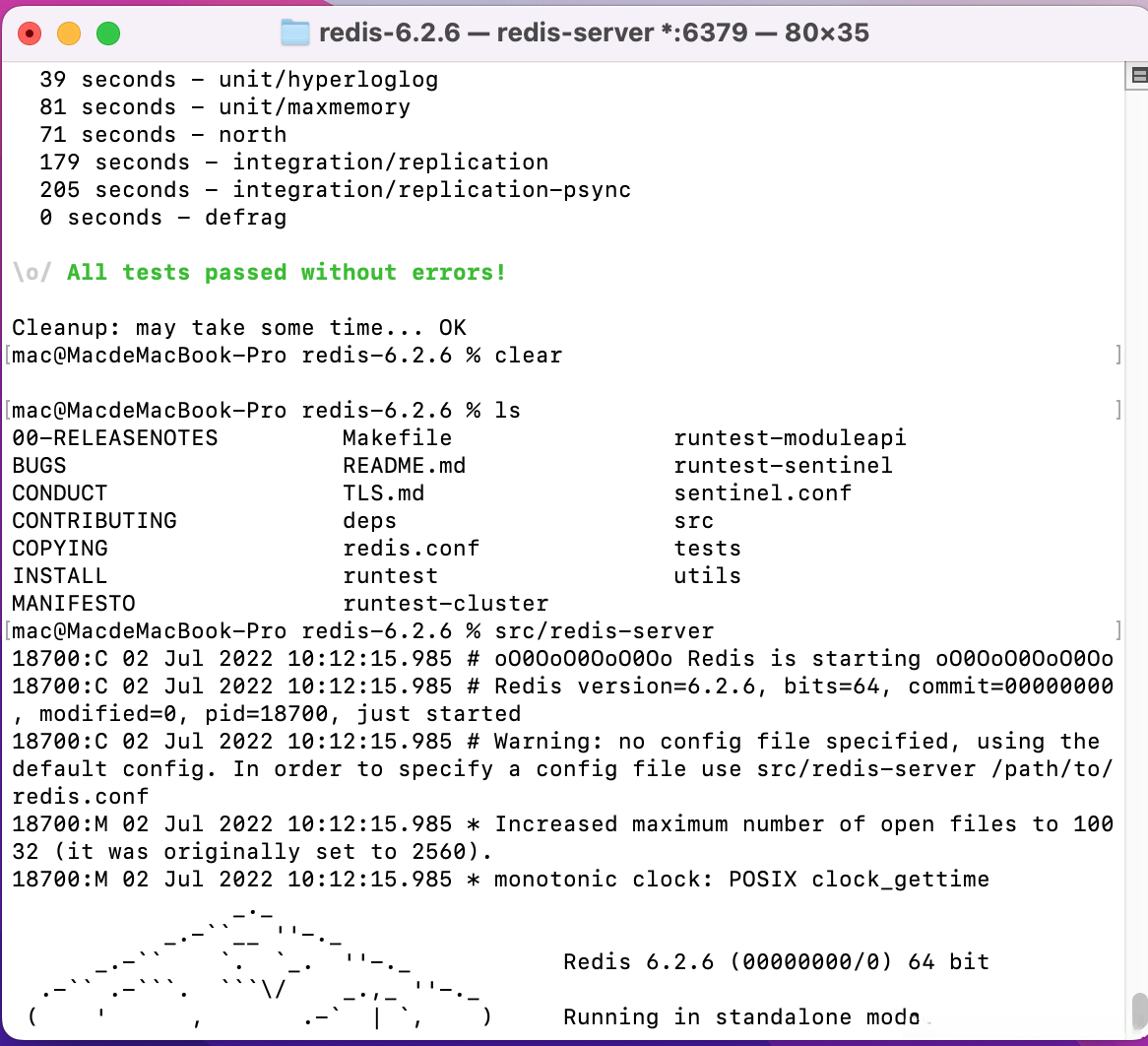Click the file name runtest-cluster
This screenshot has width=1148, height=1046.
[x=446, y=604]
